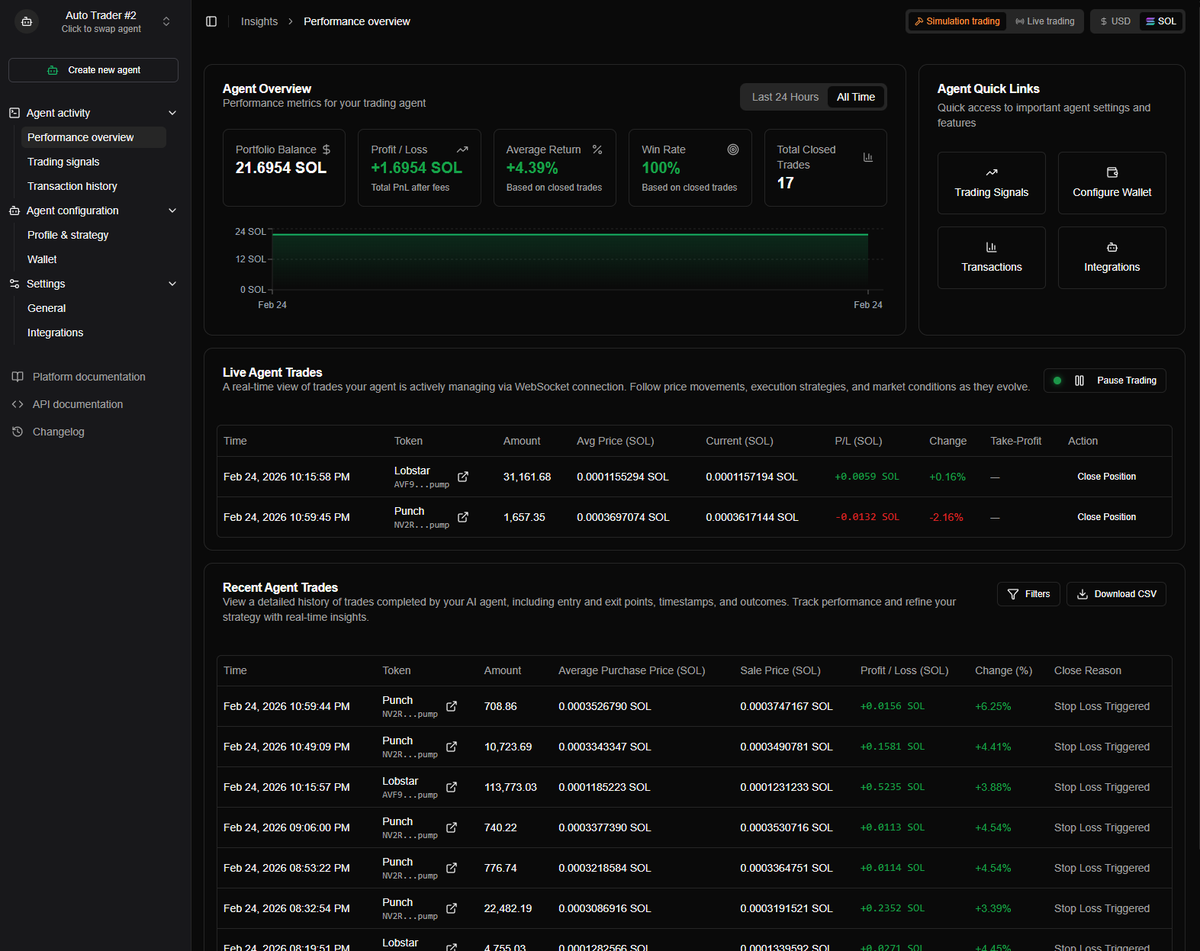Select Last 24 Hours time range
The height and width of the screenshot is (951, 1200).
click(785, 97)
